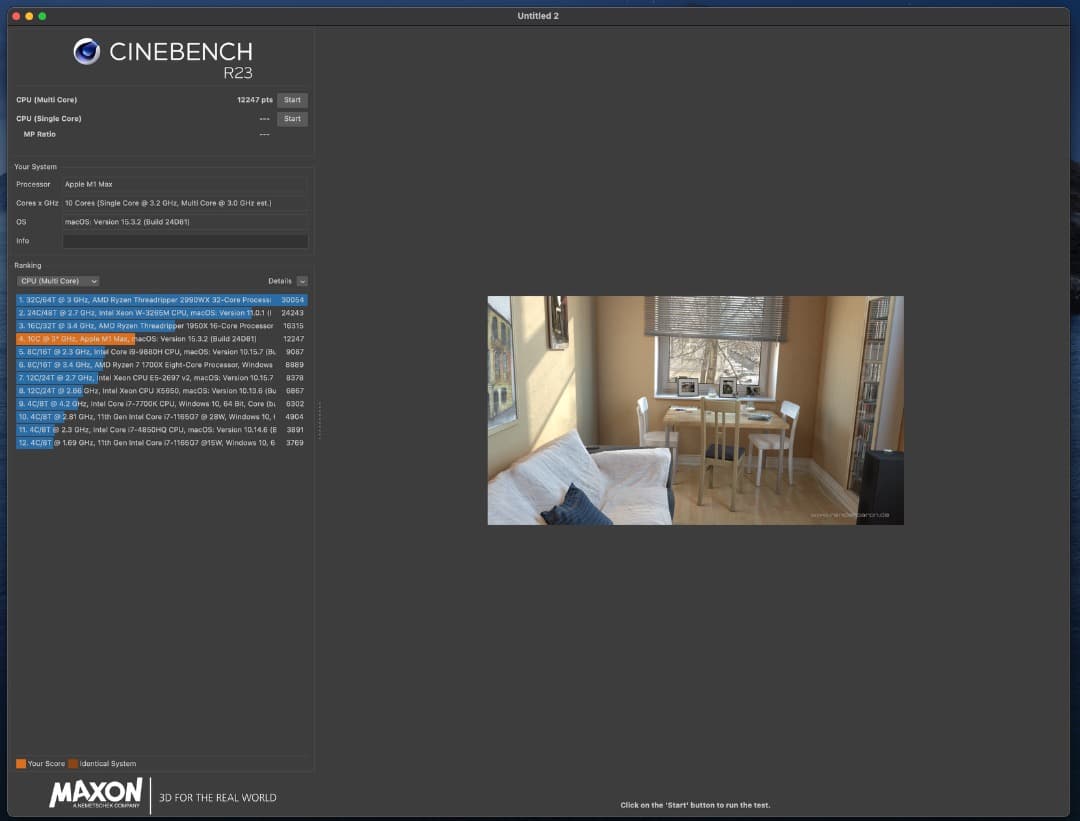
Task: Start the CPU Multi Core test
Action: click(x=292, y=100)
